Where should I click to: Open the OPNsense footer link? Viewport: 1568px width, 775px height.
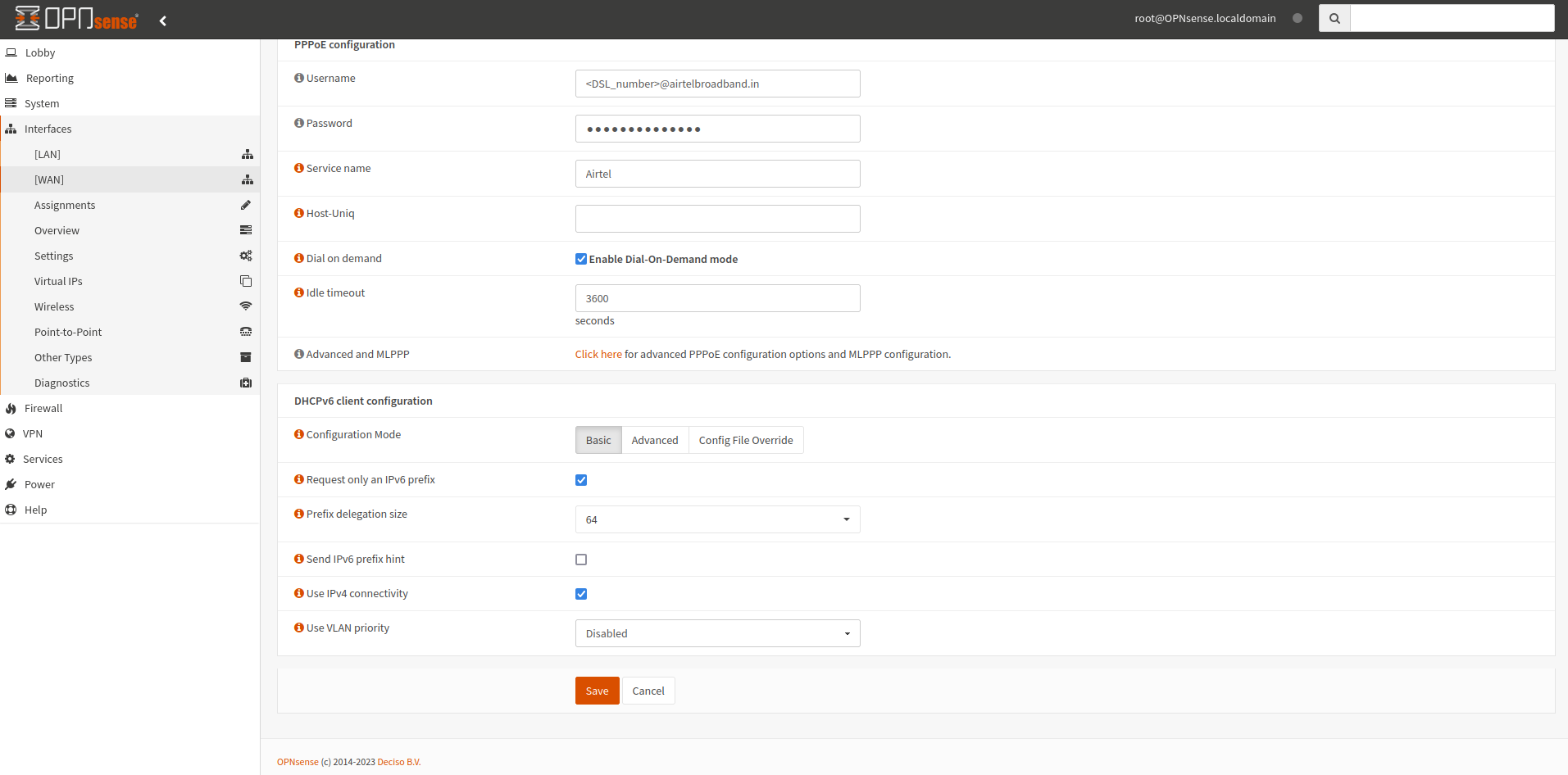click(x=298, y=762)
